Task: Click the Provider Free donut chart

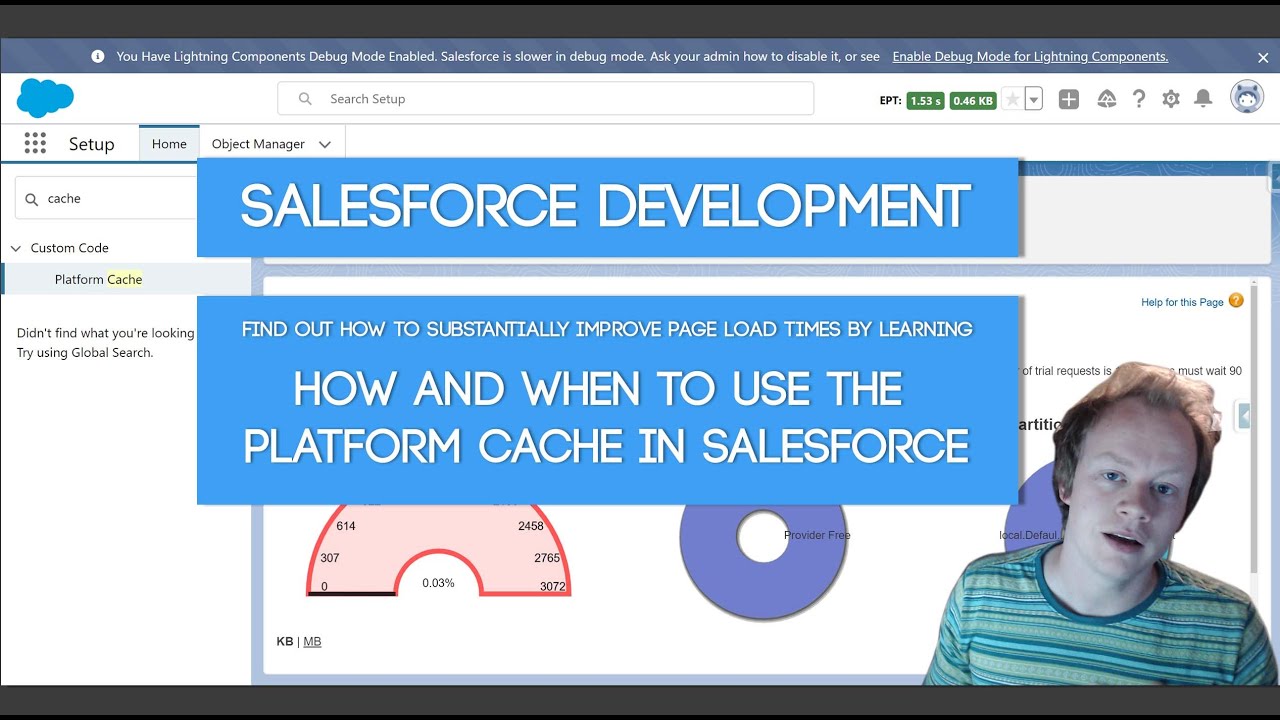Action: (762, 538)
